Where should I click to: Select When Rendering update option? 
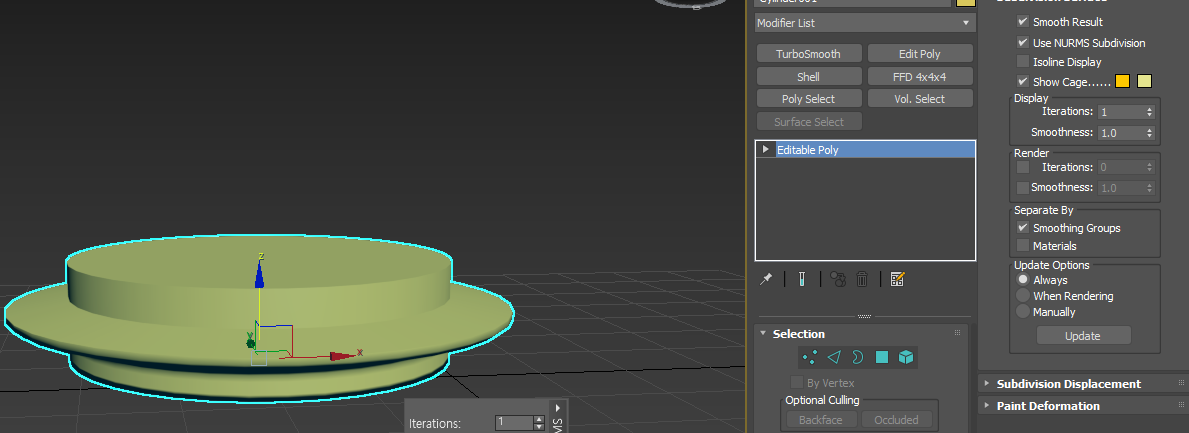(1023, 296)
